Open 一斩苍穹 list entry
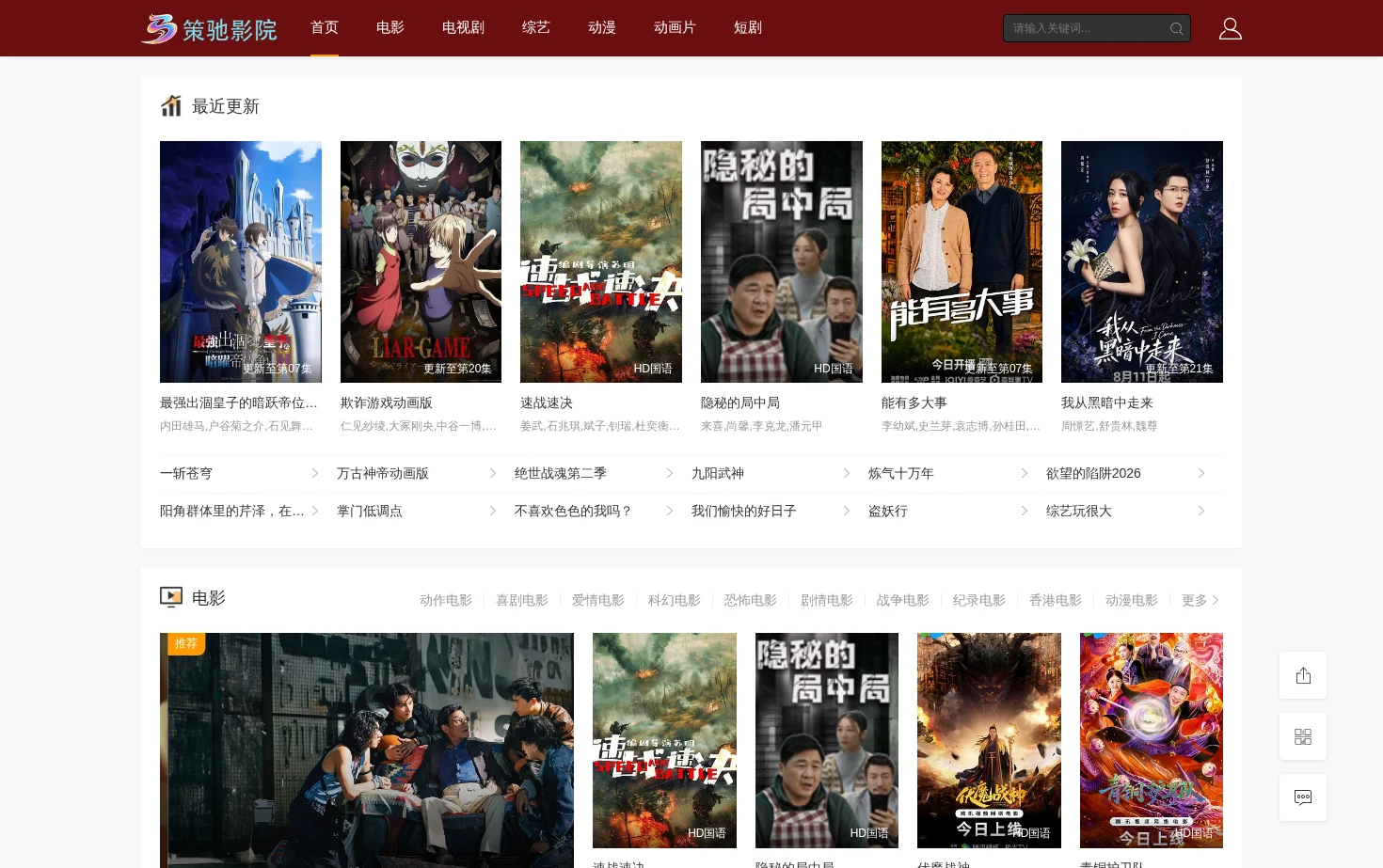This screenshot has height=868, width=1383. pyautogui.click(x=240, y=474)
